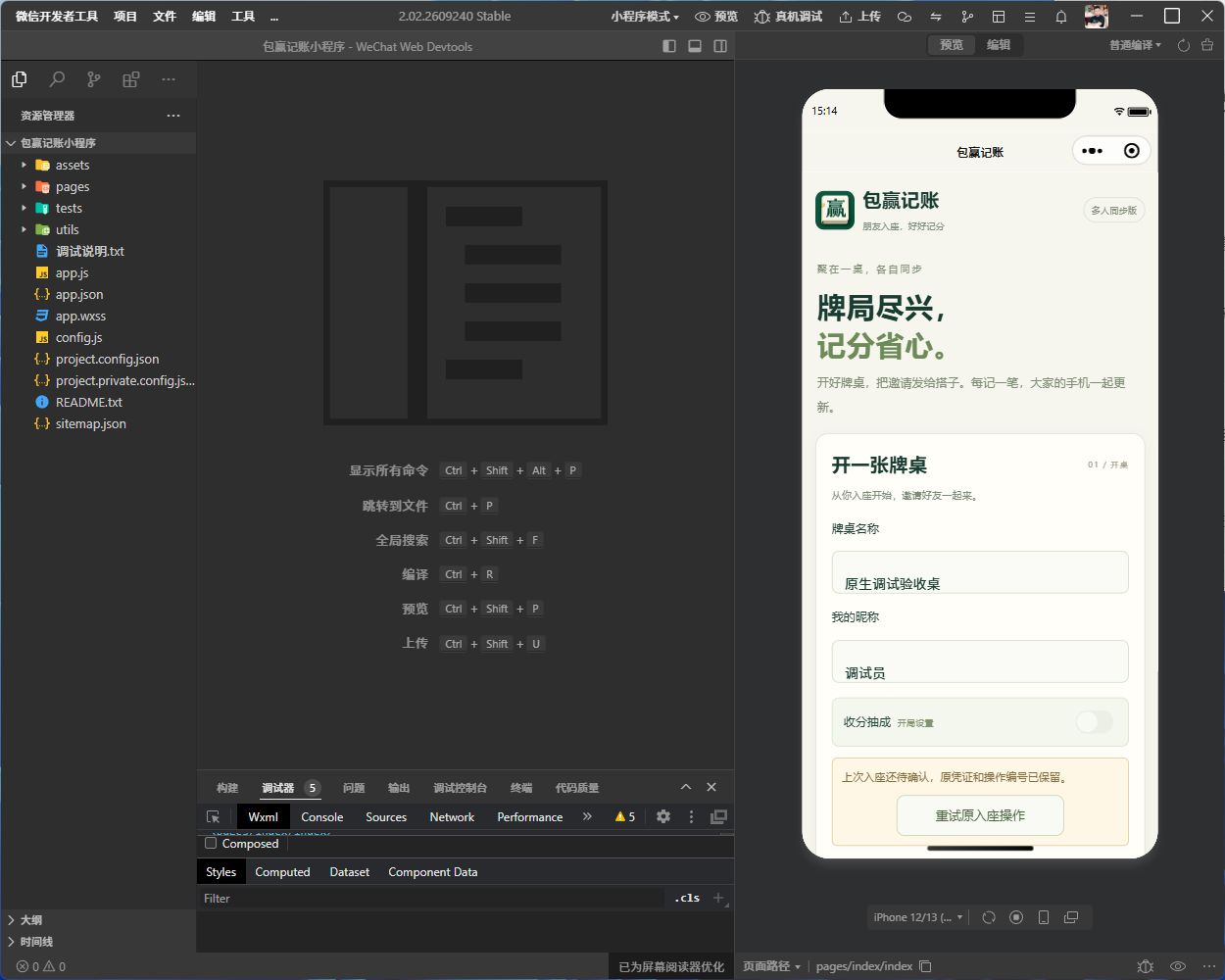This screenshot has width=1225, height=980.
Task: Switch to the Computed tab
Action: point(282,871)
